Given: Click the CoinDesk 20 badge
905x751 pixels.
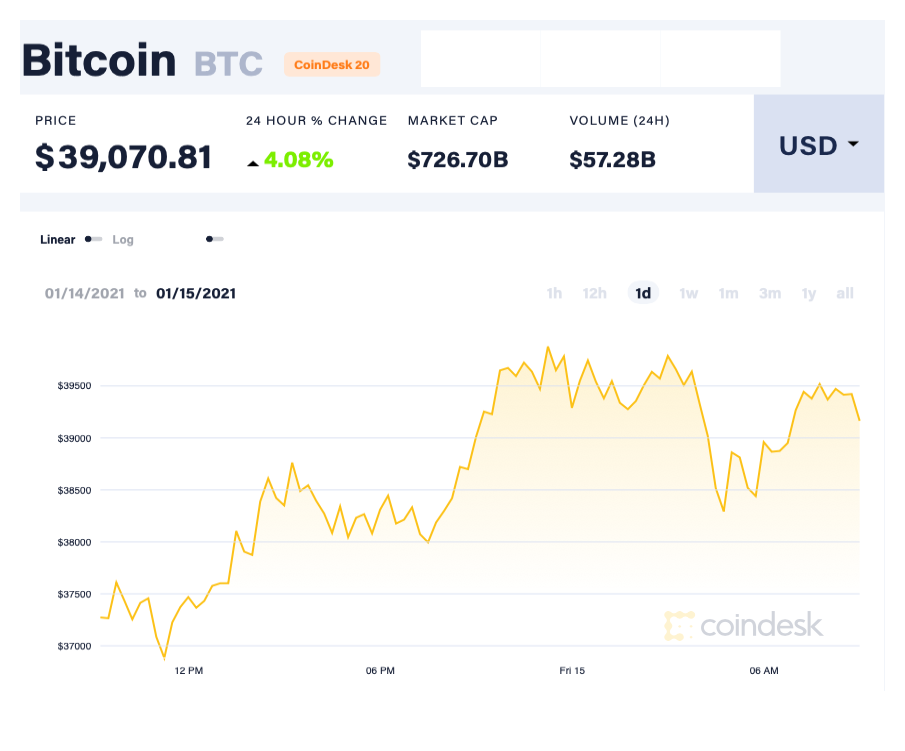Looking at the screenshot, I should coord(331,64).
